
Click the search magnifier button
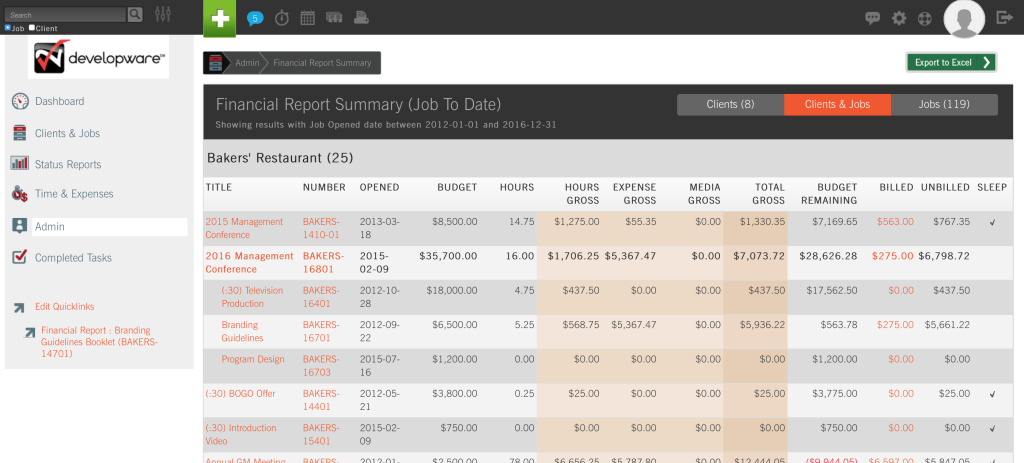coord(135,14)
